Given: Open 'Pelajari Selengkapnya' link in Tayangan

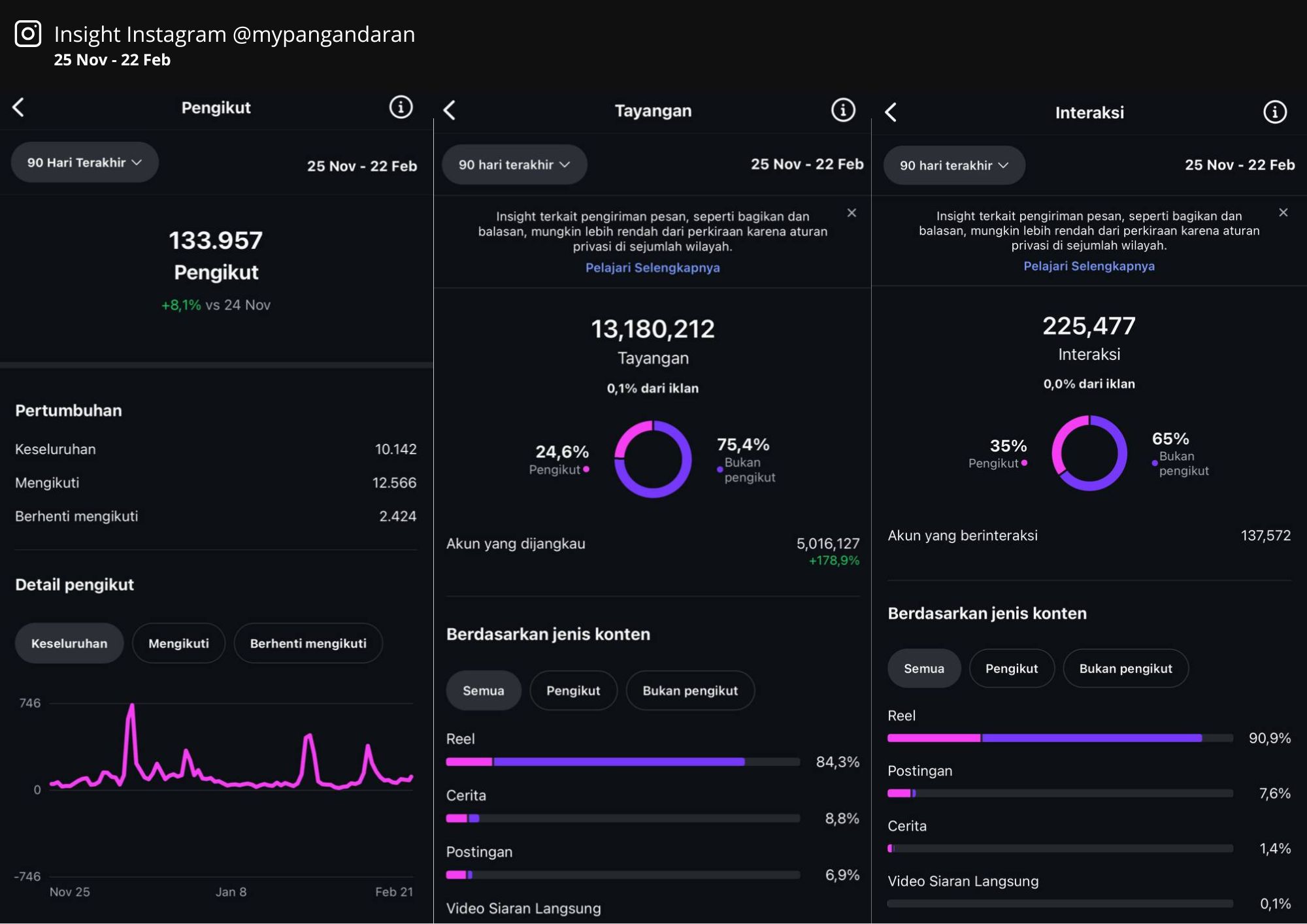Looking at the screenshot, I should 653,268.
